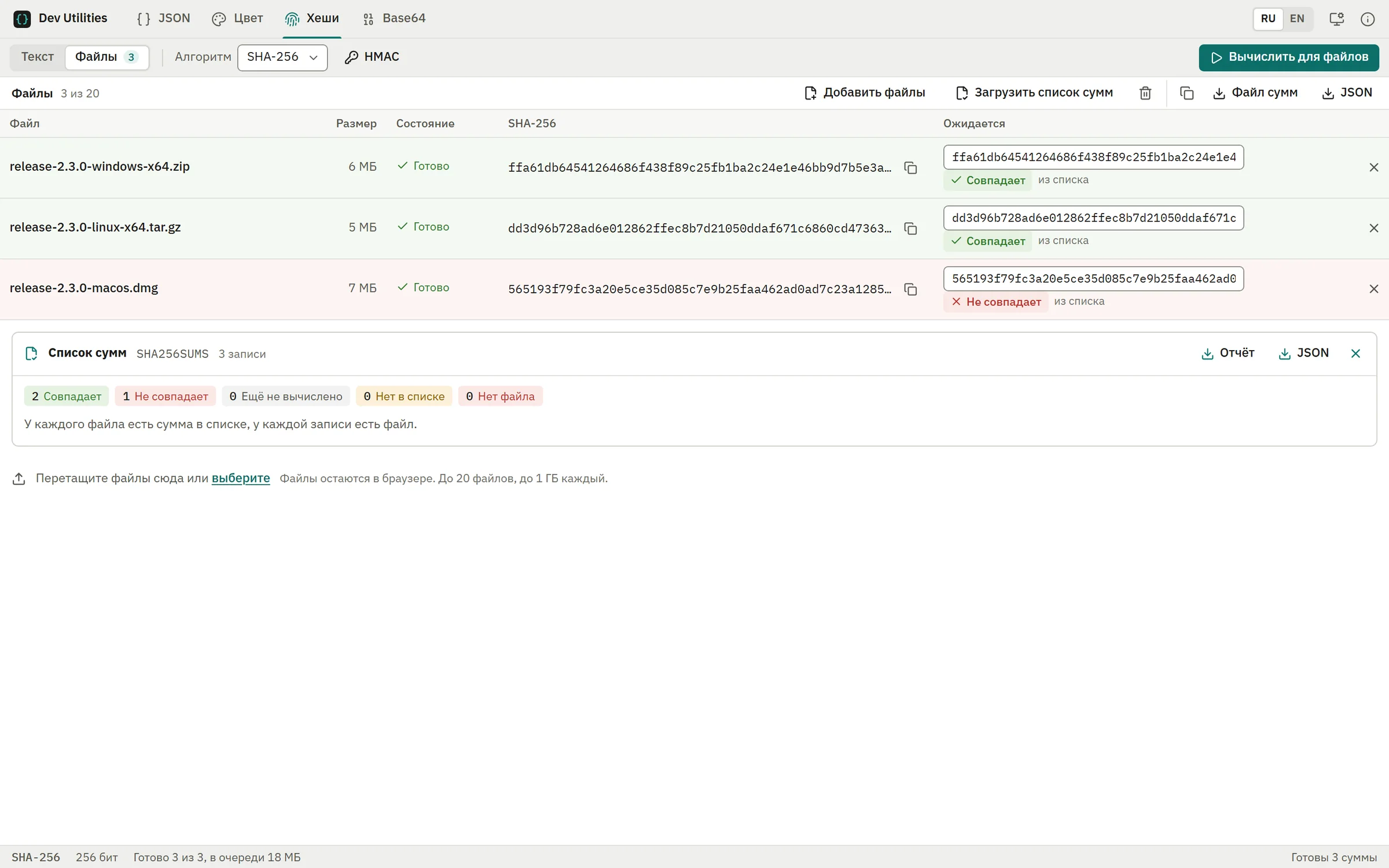Viewport: 1389px width, 868px height.
Task: Select the Файлы mode
Action: [106, 57]
